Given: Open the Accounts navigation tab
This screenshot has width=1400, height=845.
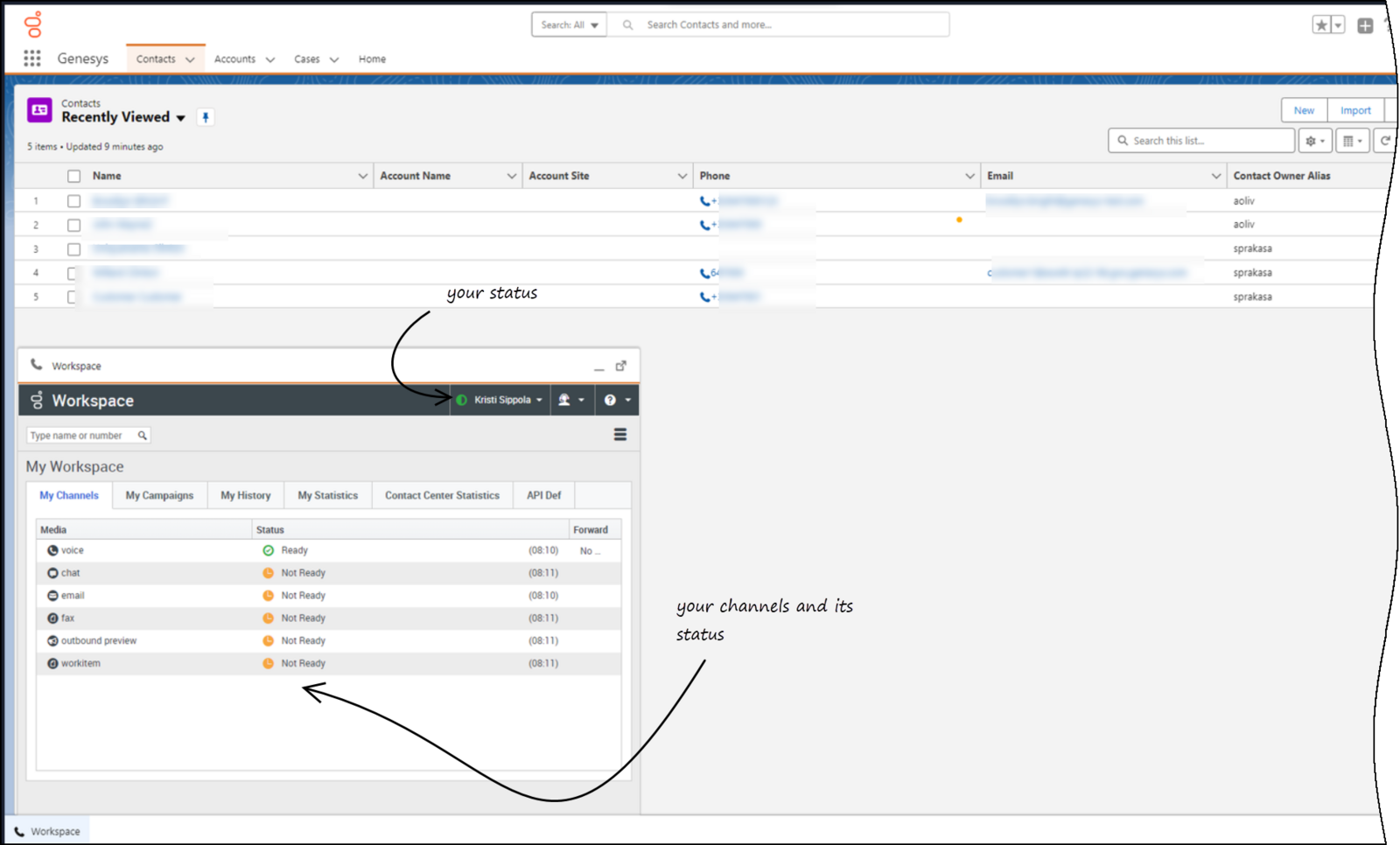Looking at the screenshot, I should coord(234,59).
